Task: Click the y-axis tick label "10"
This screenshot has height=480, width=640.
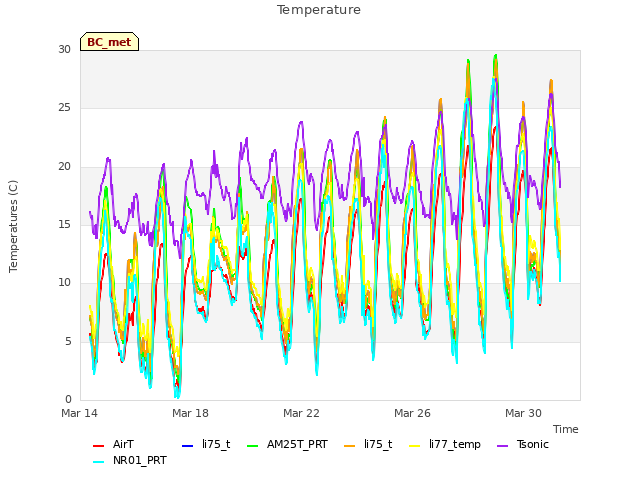Action: [64, 282]
